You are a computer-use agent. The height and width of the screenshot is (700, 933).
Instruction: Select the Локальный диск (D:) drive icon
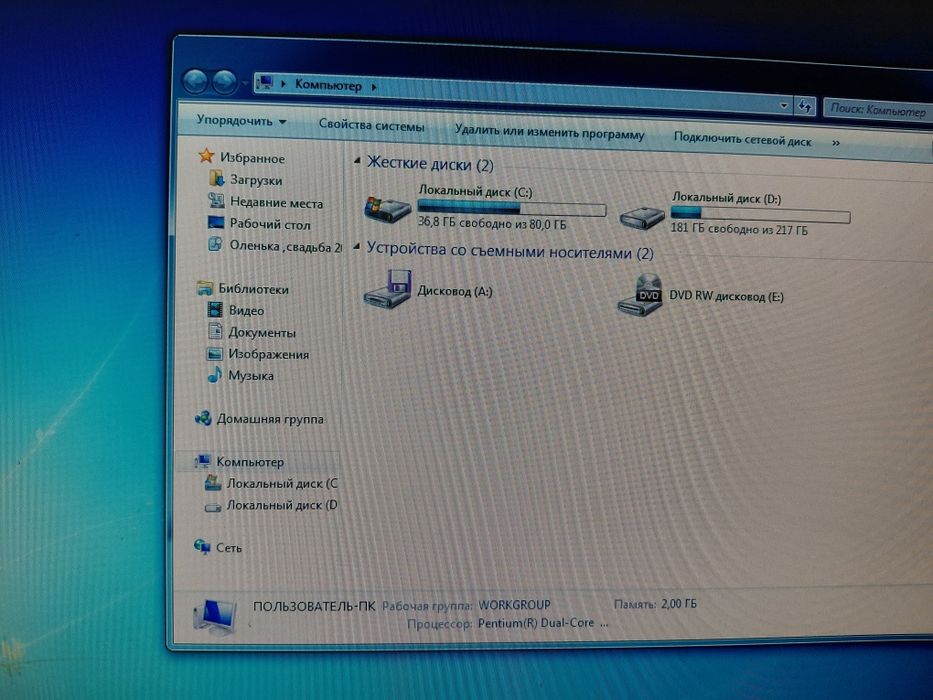coord(641,217)
